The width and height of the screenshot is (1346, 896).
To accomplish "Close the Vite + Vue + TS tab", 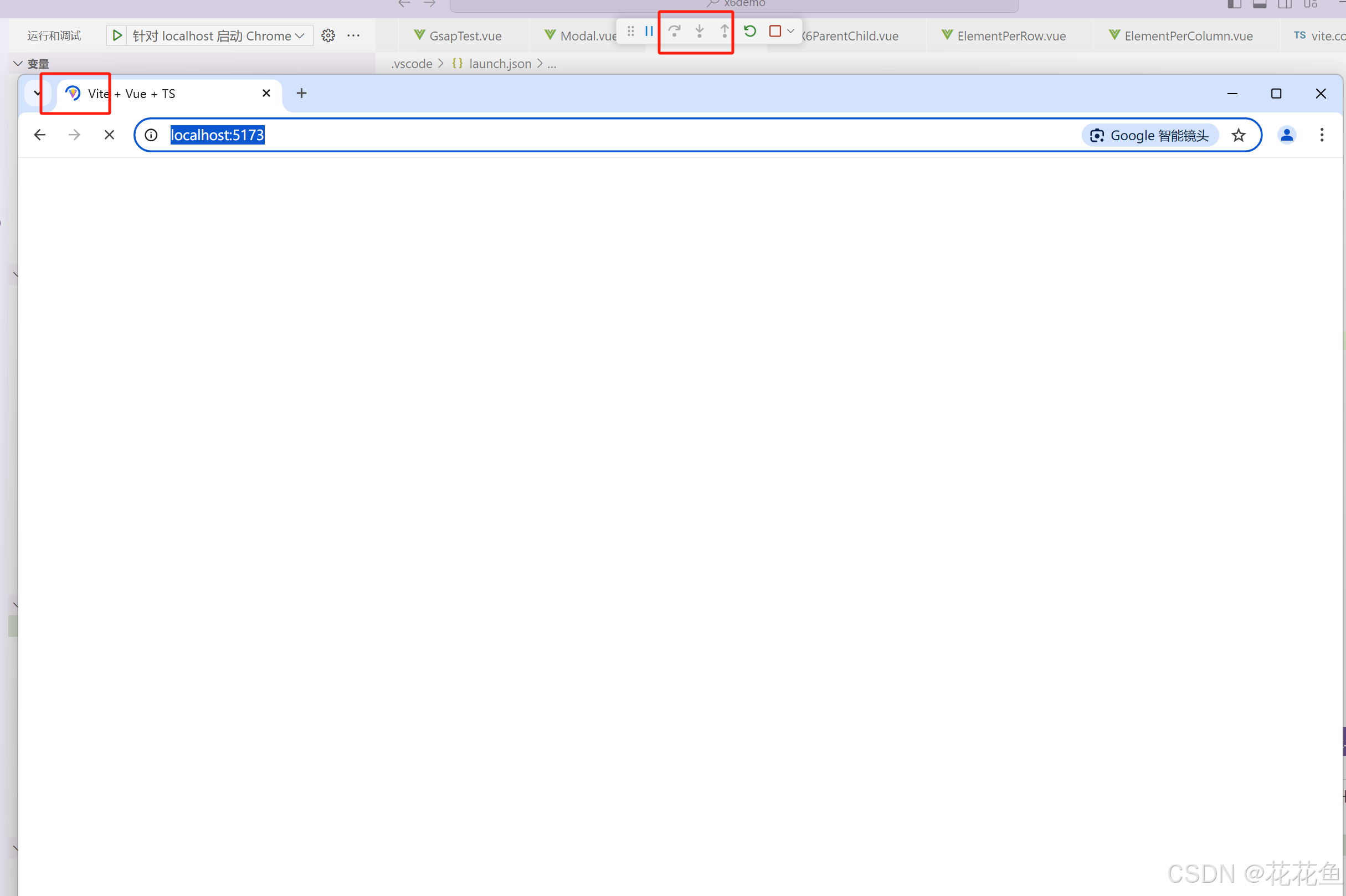I will (266, 93).
